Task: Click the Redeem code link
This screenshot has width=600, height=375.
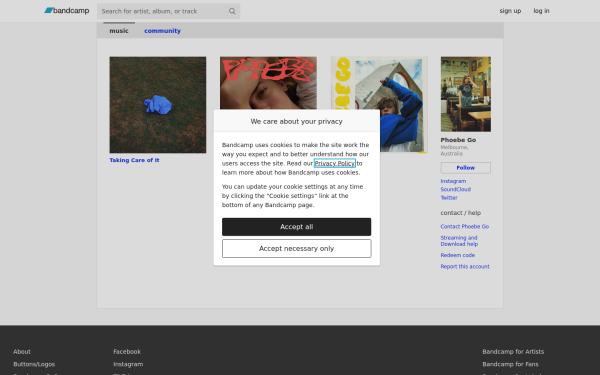Action: (458, 255)
